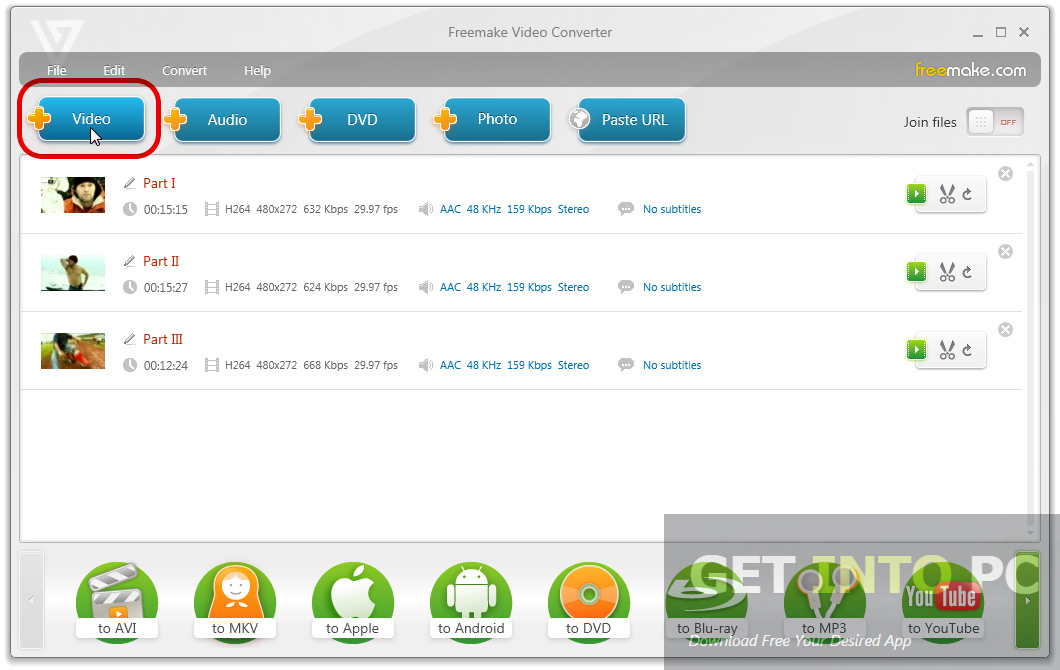Screen dimensions: 1060x670
Task: Rename Part III using pencil icon
Action: [129, 339]
